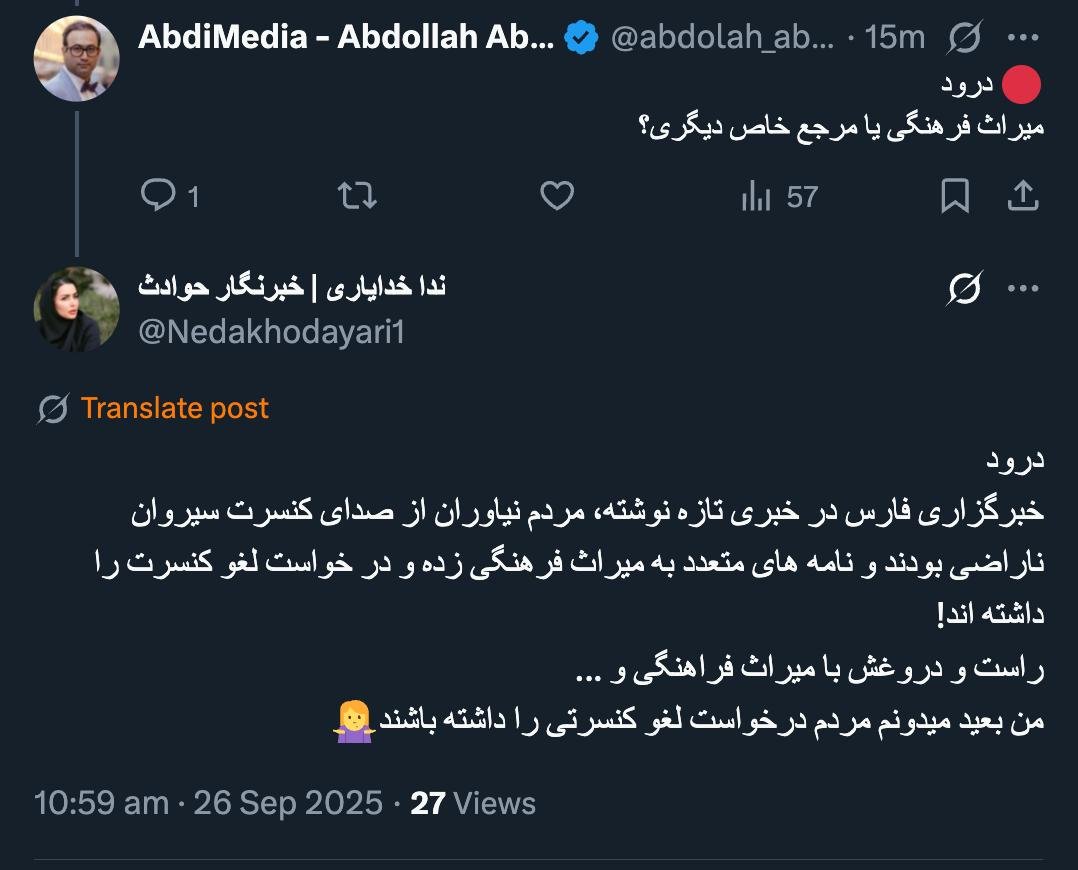Click the blue verified badge

coord(581,38)
